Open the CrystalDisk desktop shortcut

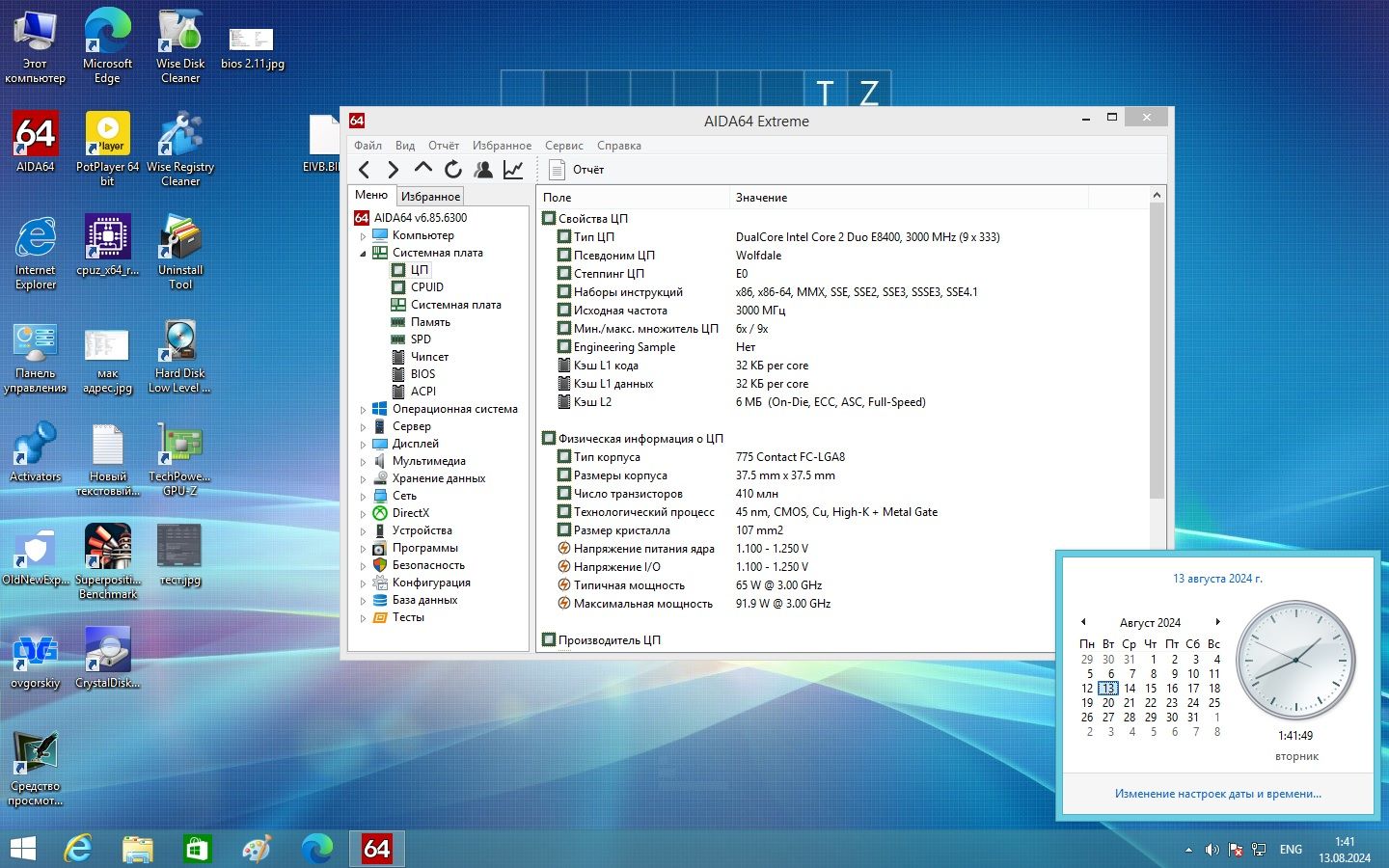coord(107,659)
